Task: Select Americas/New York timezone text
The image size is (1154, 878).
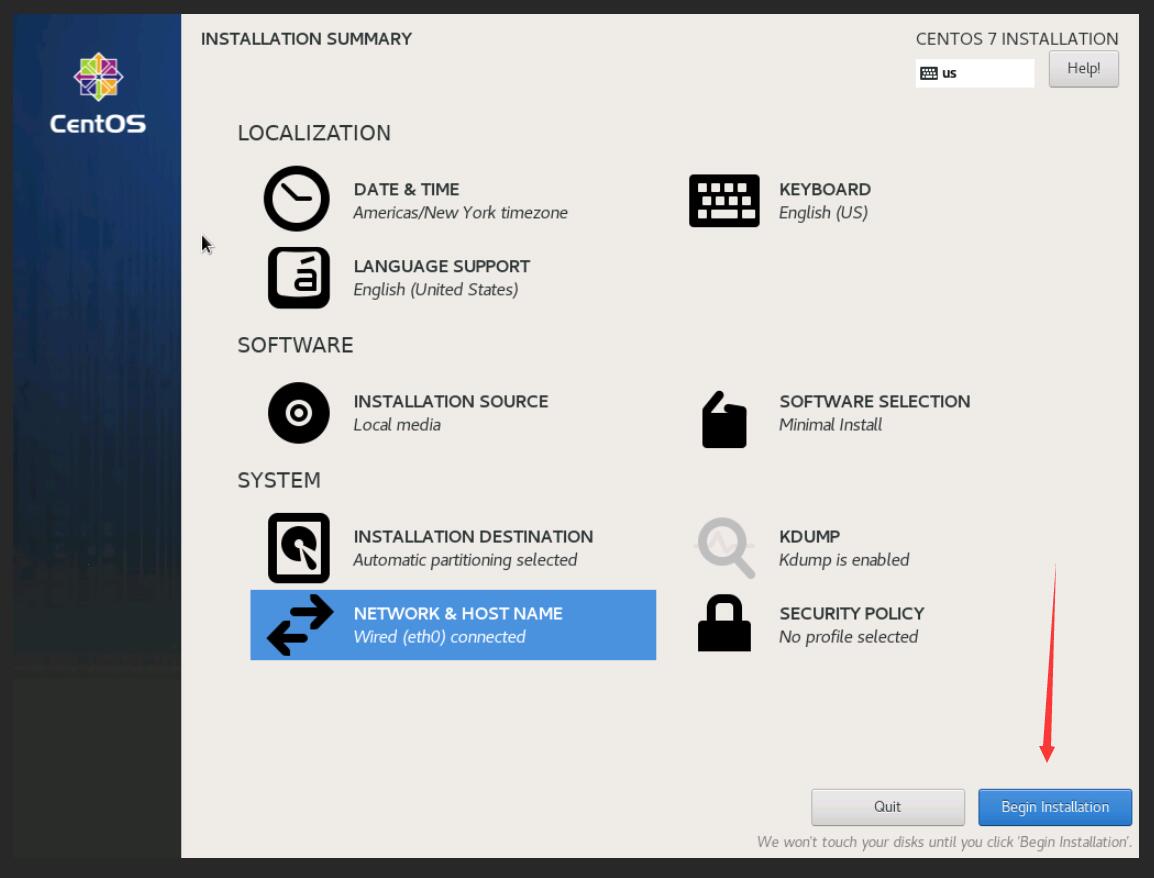Action: [x=461, y=213]
